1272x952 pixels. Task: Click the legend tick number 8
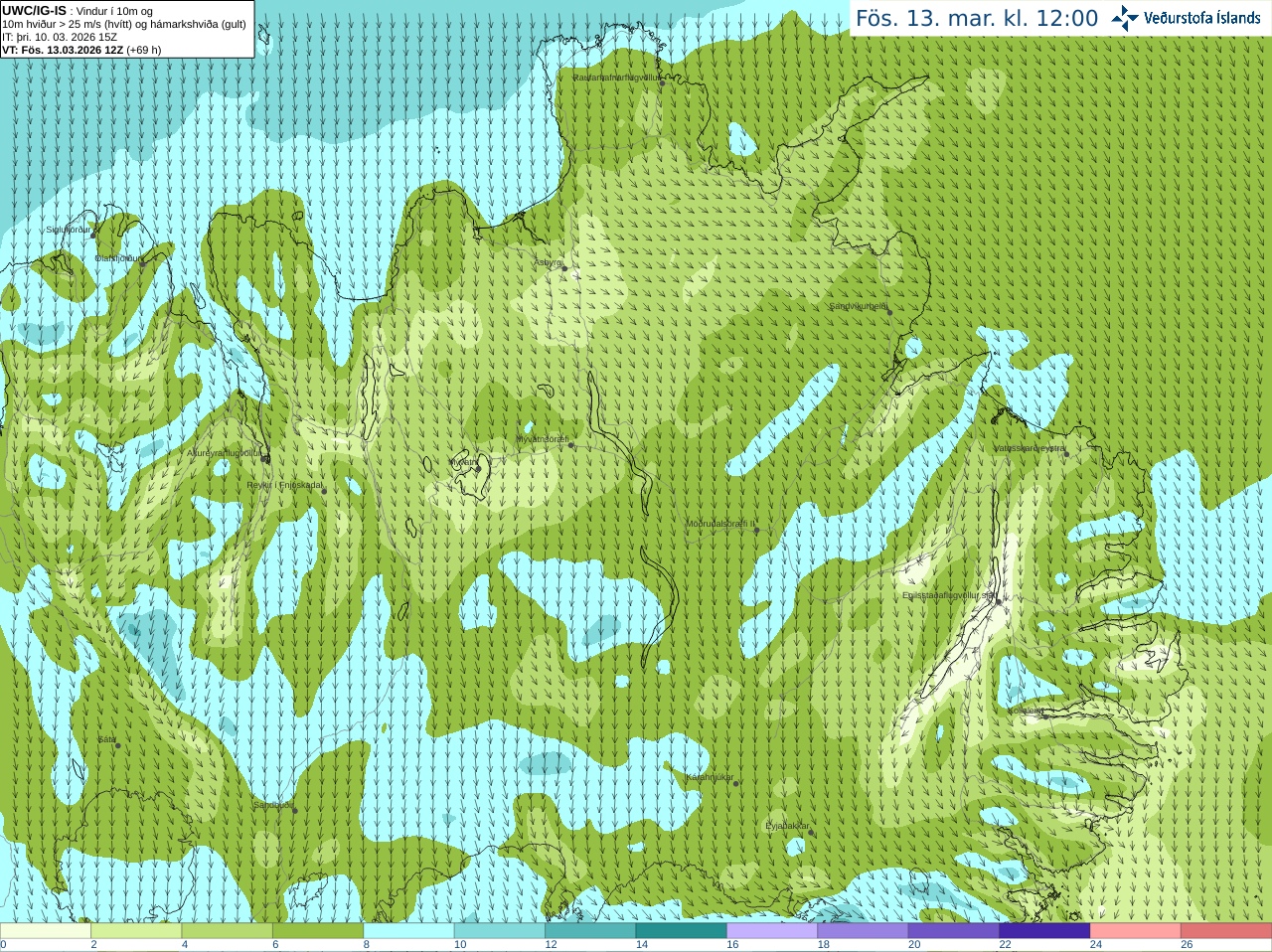(x=367, y=945)
